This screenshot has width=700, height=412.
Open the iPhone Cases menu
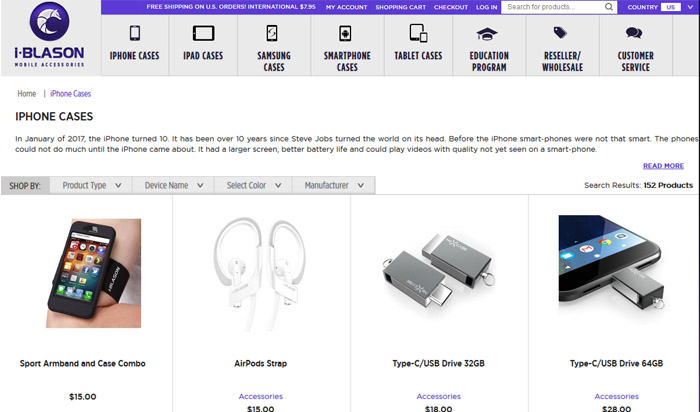[135, 55]
